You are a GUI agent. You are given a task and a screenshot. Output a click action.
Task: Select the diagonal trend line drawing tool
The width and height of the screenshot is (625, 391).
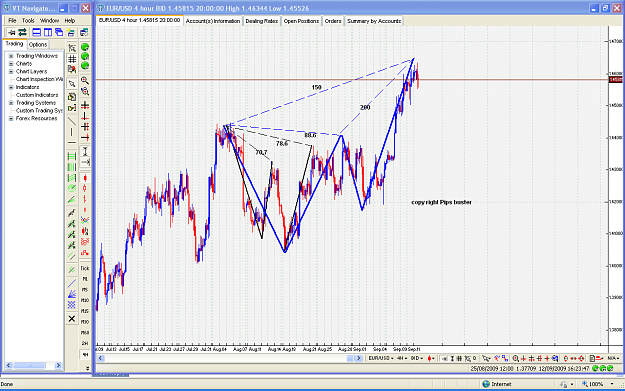(x=72, y=121)
